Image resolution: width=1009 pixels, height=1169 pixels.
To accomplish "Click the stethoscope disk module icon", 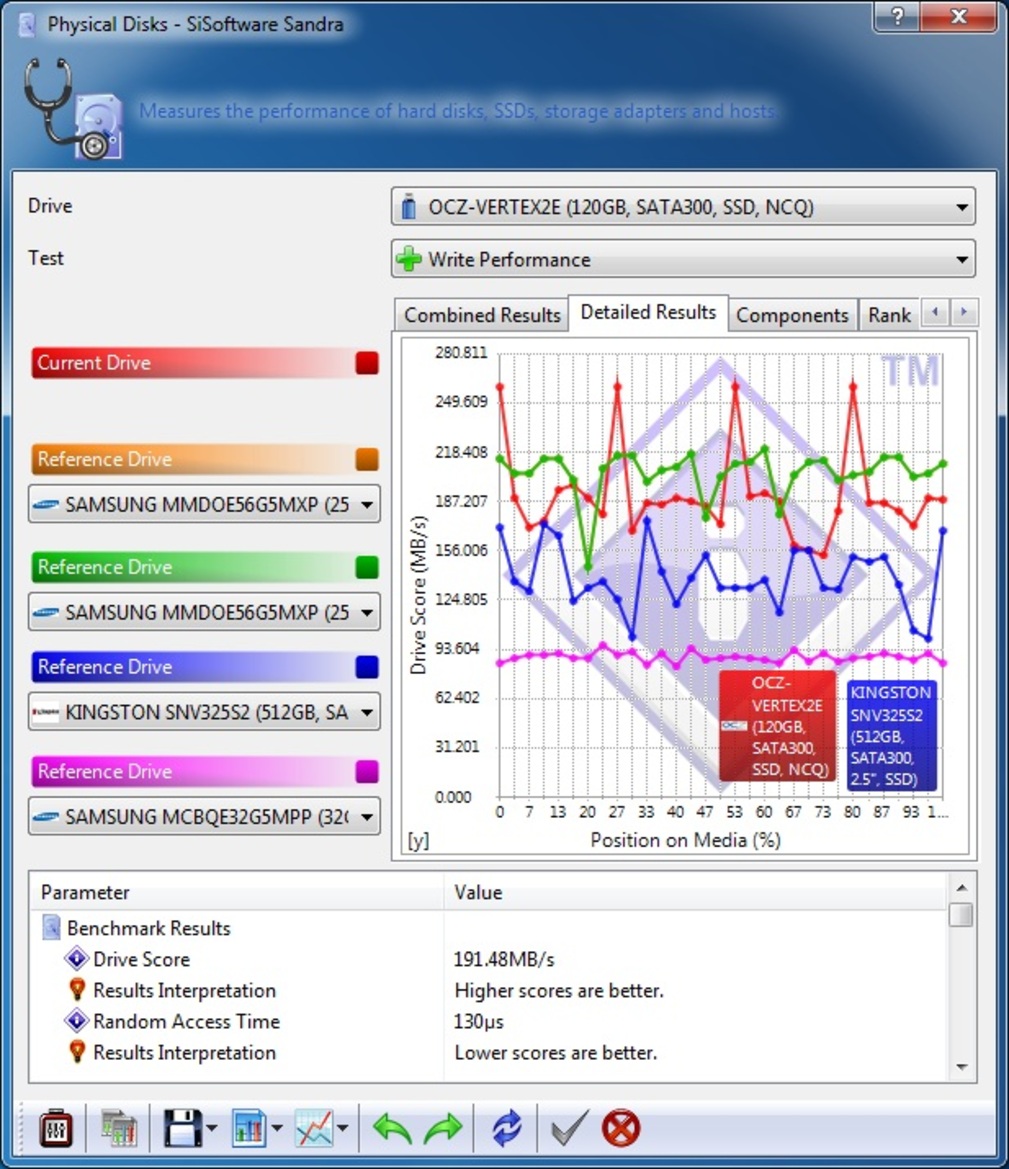I will (x=72, y=109).
